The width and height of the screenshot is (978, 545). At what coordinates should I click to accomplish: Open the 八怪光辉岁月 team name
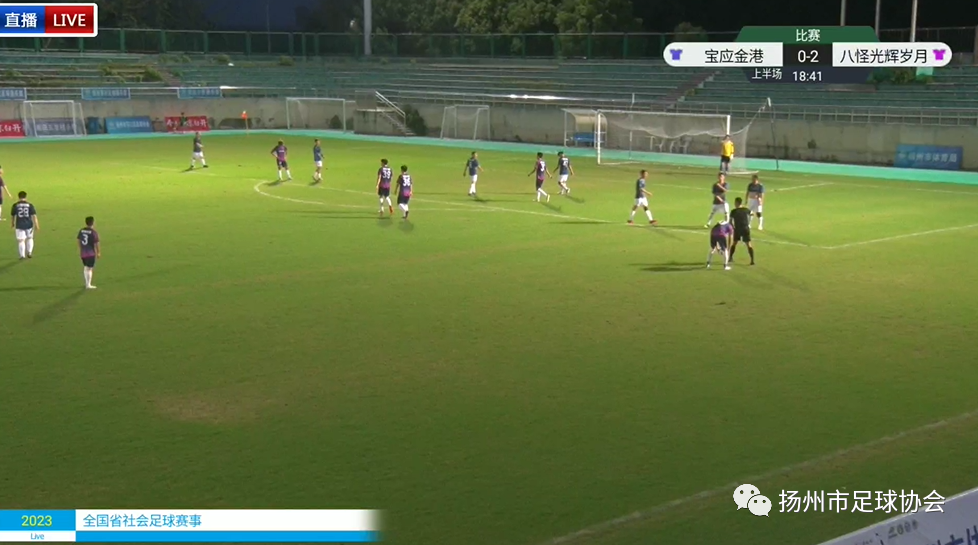coord(884,56)
